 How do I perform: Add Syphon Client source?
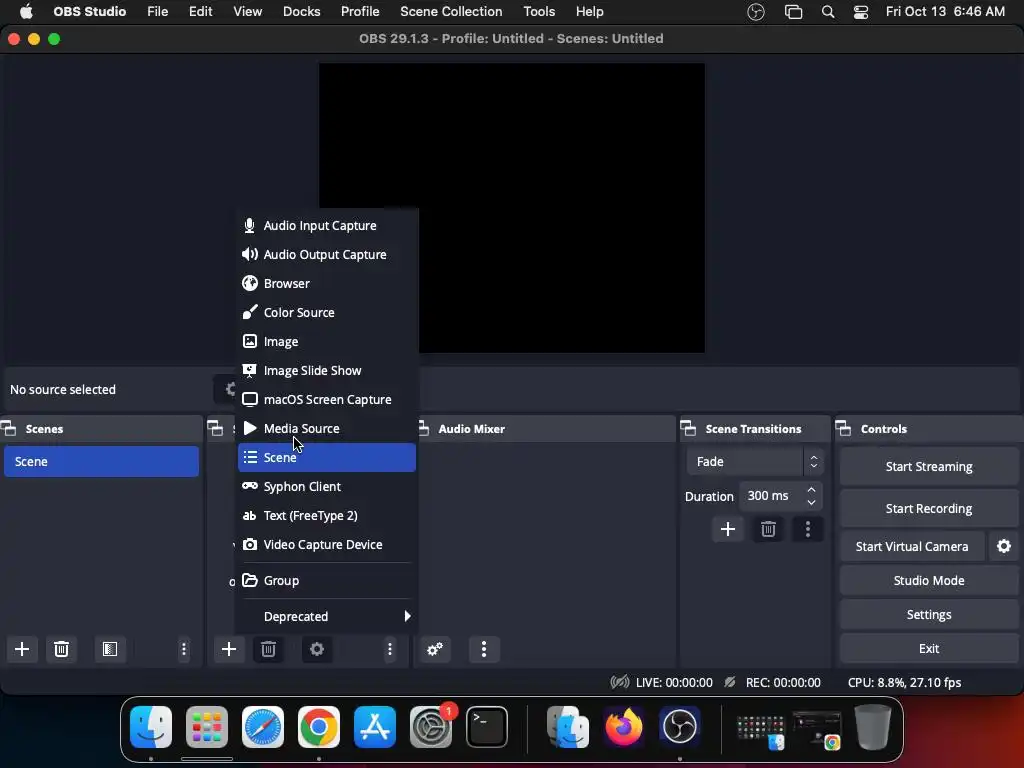[327, 487]
